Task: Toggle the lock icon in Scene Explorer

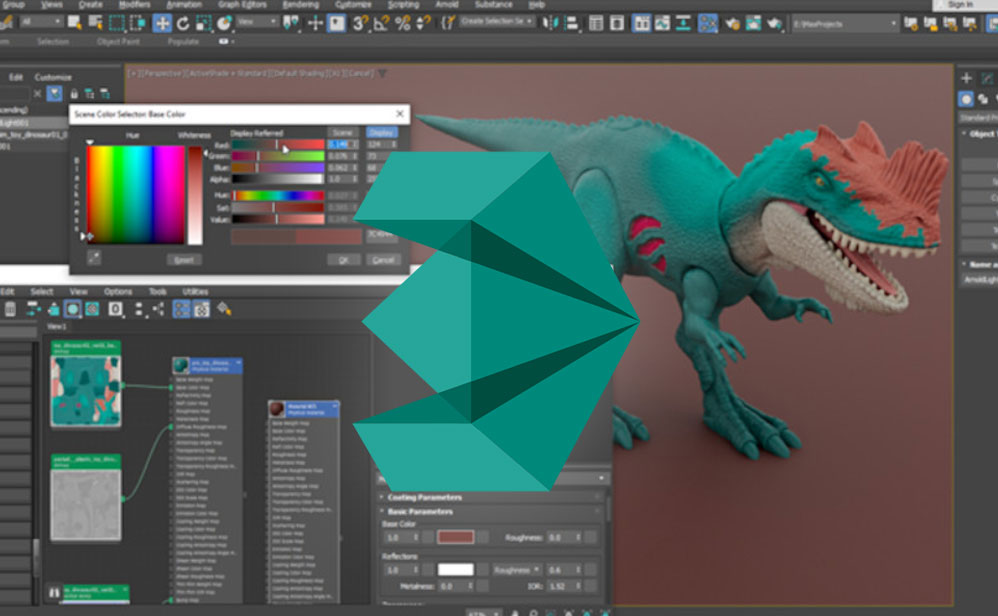Action: tap(75, 94)
